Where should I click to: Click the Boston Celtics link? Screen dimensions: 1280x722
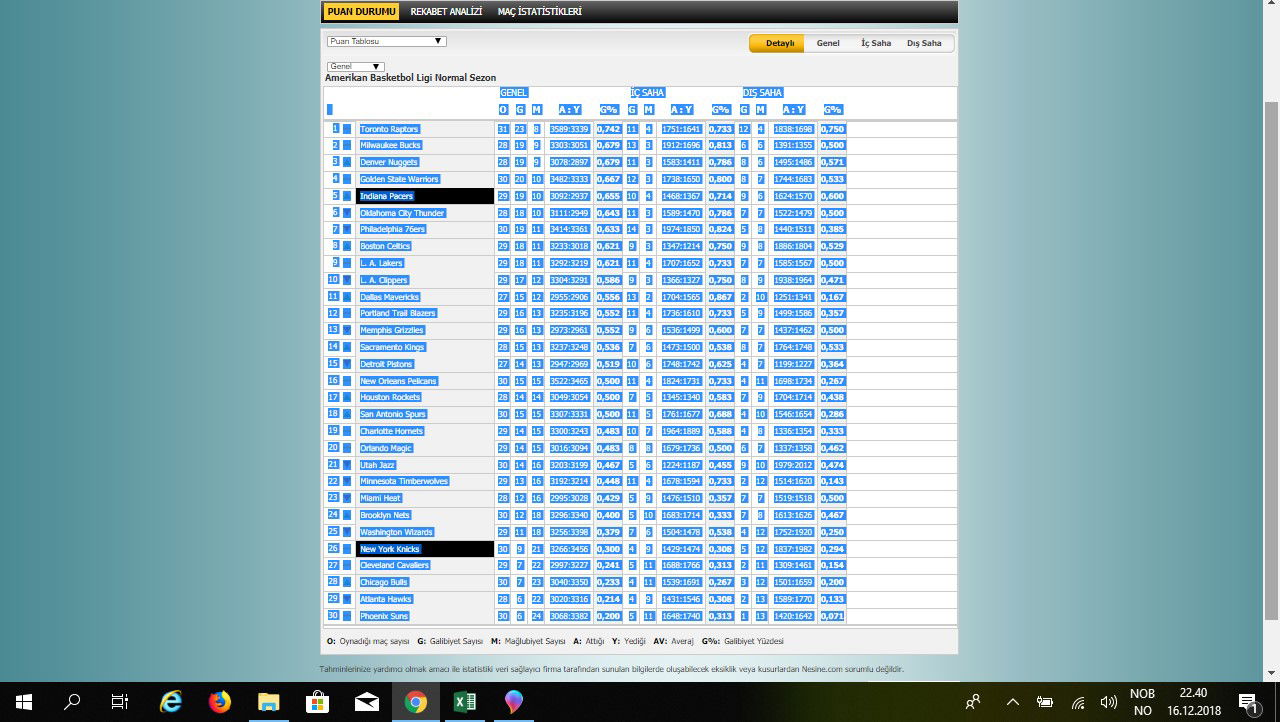[x=386, y=246]
